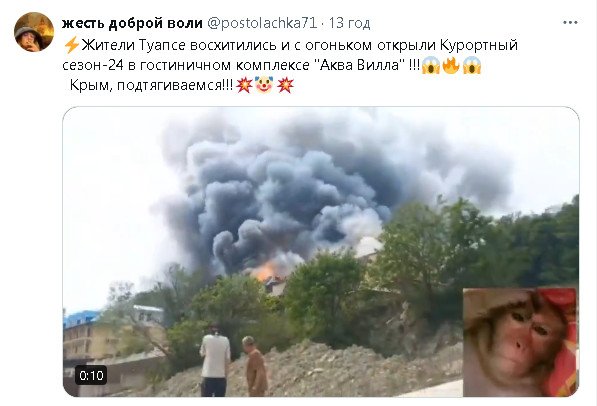Open the display name жесть доброй воли
Viewport: 597px width, 406px height.
click(132, 23)
